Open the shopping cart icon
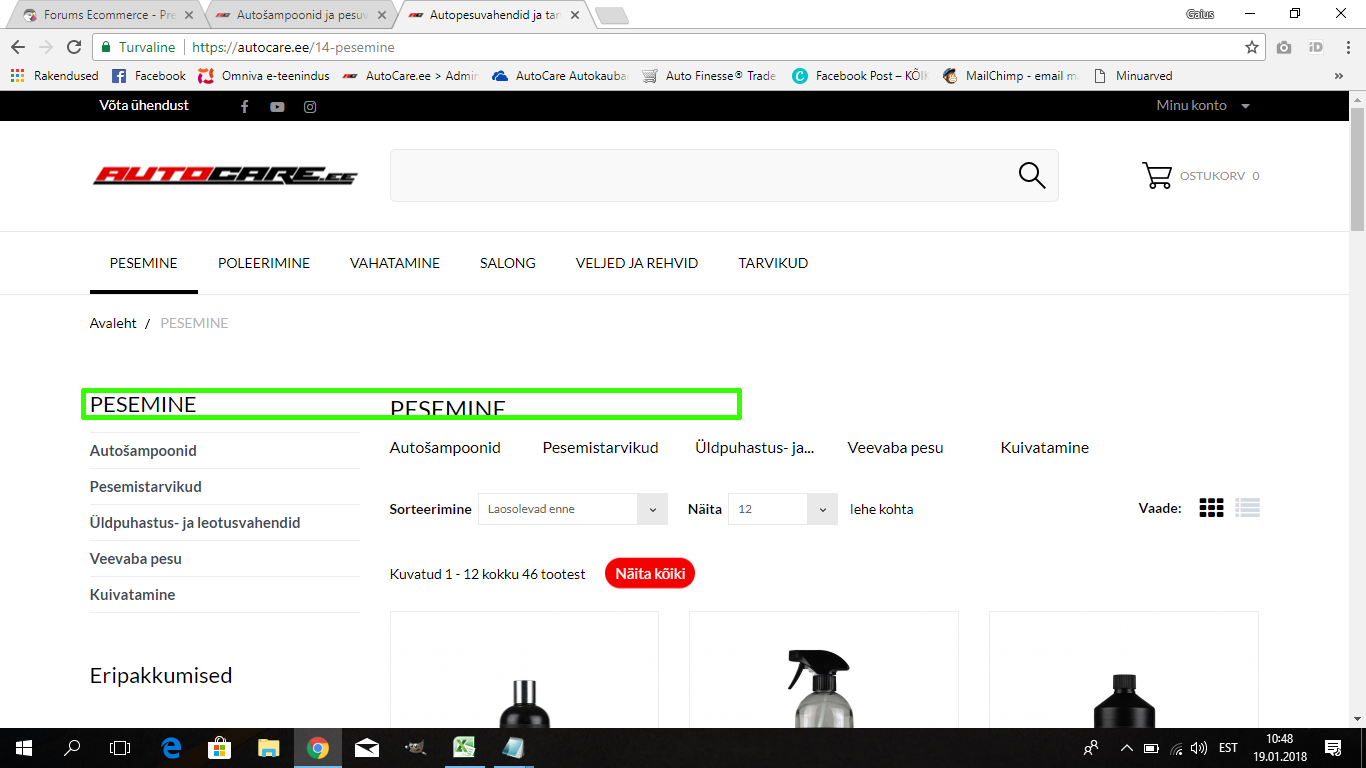Image resolution: width=1366 pixels, height=768 pixels. point(1157,176)
